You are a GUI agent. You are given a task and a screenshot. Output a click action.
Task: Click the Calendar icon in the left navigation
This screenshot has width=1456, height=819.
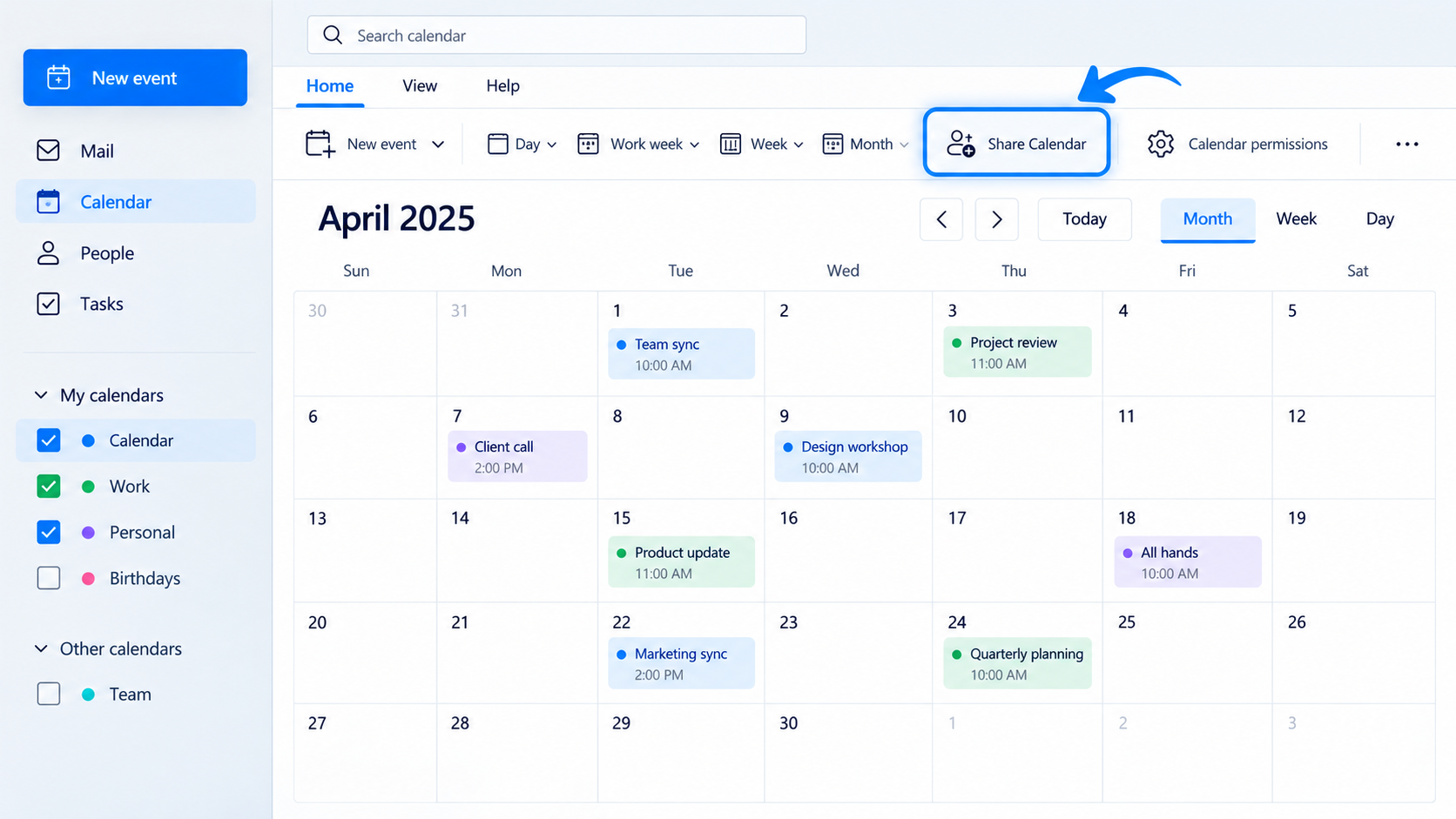tap(48, 202)
